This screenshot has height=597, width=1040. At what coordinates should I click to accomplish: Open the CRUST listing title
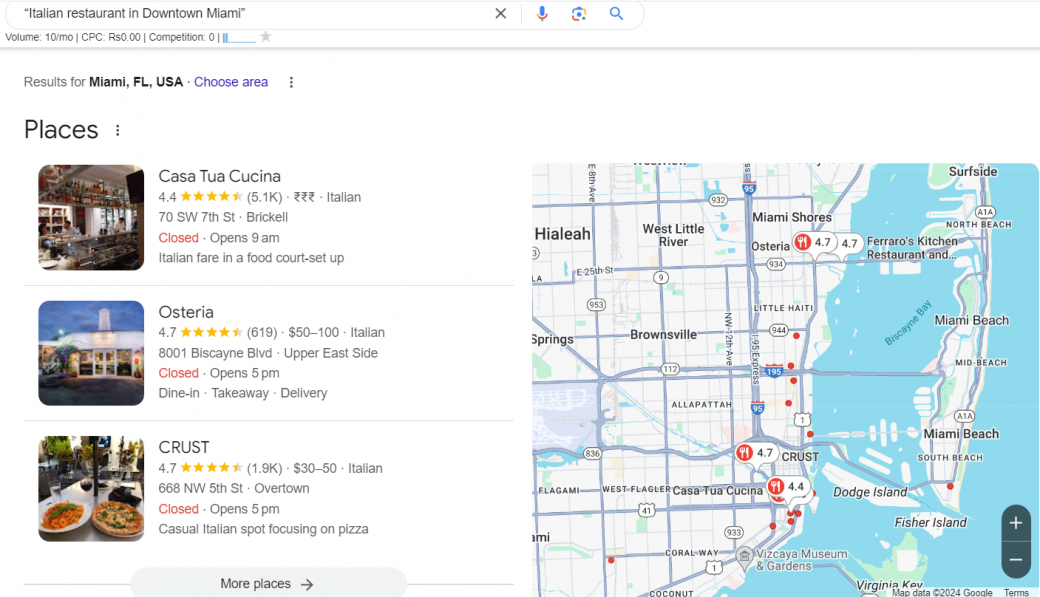pyautogui.click(x=184, y=447)
